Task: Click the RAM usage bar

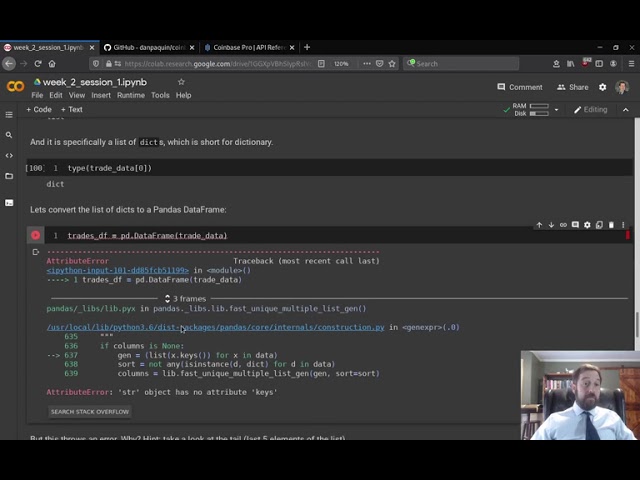Action: [539, 106]
